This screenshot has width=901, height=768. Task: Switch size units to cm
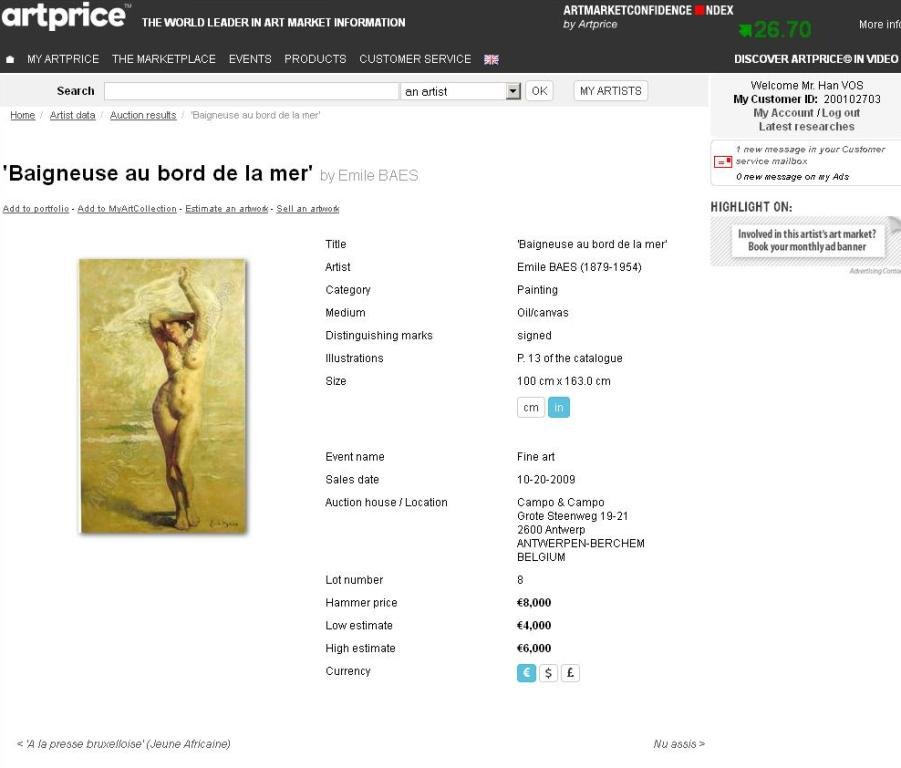(530, 408)
